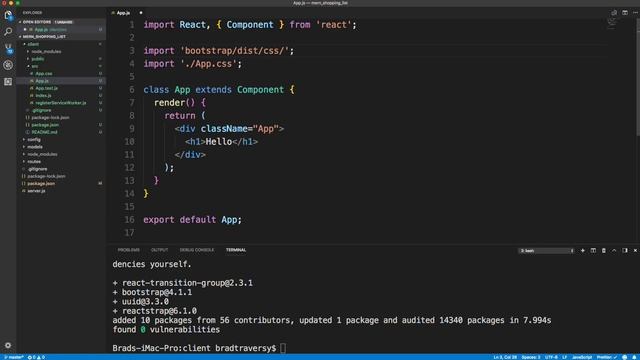Click line number 16 in the gutter
This screenshot has width=640, height=360.
129,220
